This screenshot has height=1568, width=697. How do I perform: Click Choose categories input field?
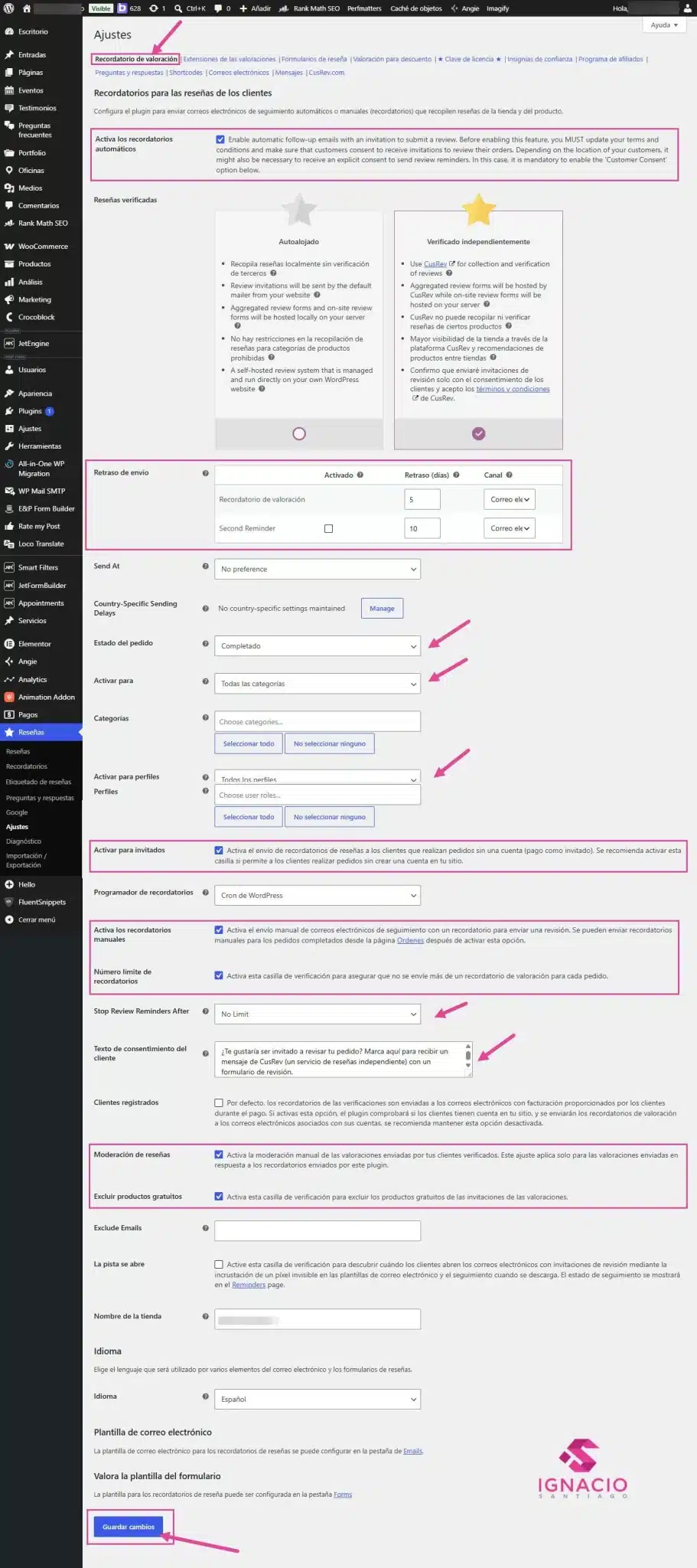(x=318, y=722)
